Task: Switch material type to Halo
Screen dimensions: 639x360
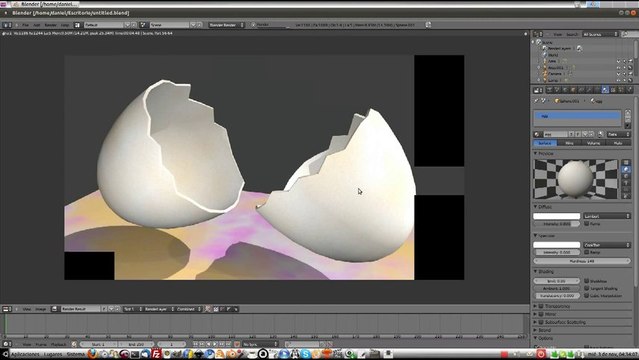Action: tap(618, 143)
